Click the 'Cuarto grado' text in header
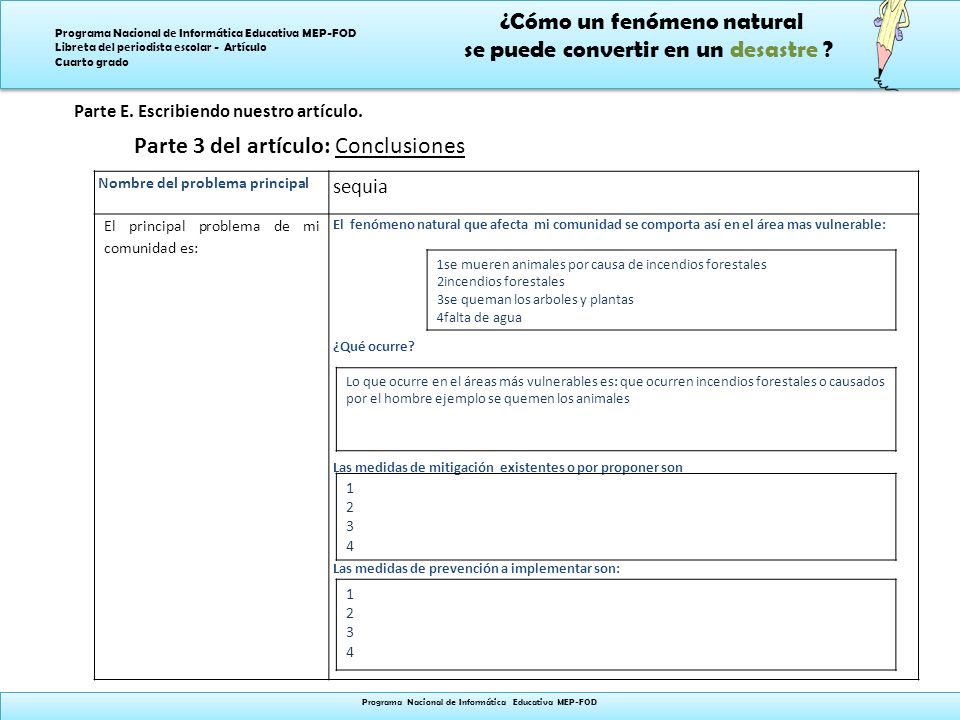Image resolution: width=960 pixels, height=720 pixels. point(91,62)
